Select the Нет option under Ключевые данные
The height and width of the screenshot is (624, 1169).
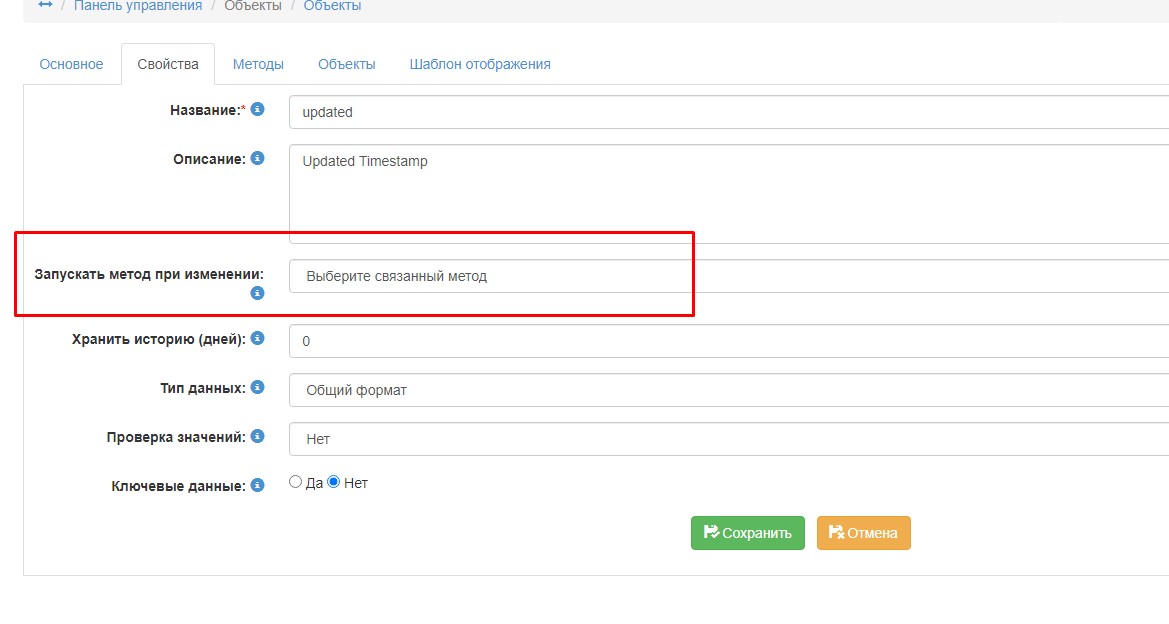point(334,481)
